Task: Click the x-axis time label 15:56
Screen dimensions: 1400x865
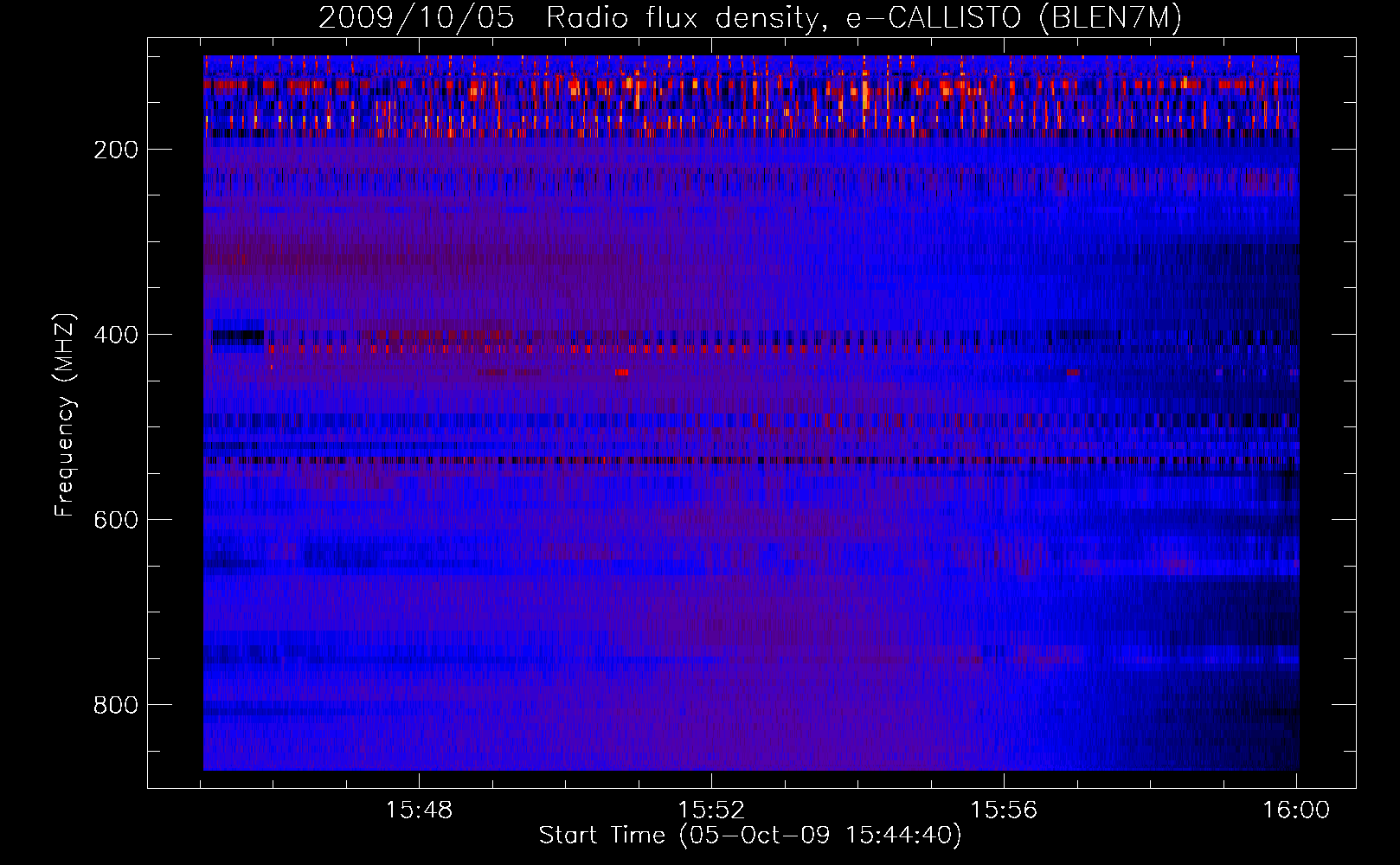Action: click(x=1004, y=811)
